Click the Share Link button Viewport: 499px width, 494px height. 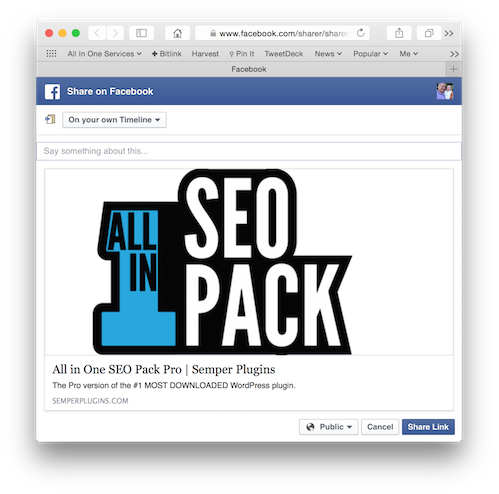428,427
